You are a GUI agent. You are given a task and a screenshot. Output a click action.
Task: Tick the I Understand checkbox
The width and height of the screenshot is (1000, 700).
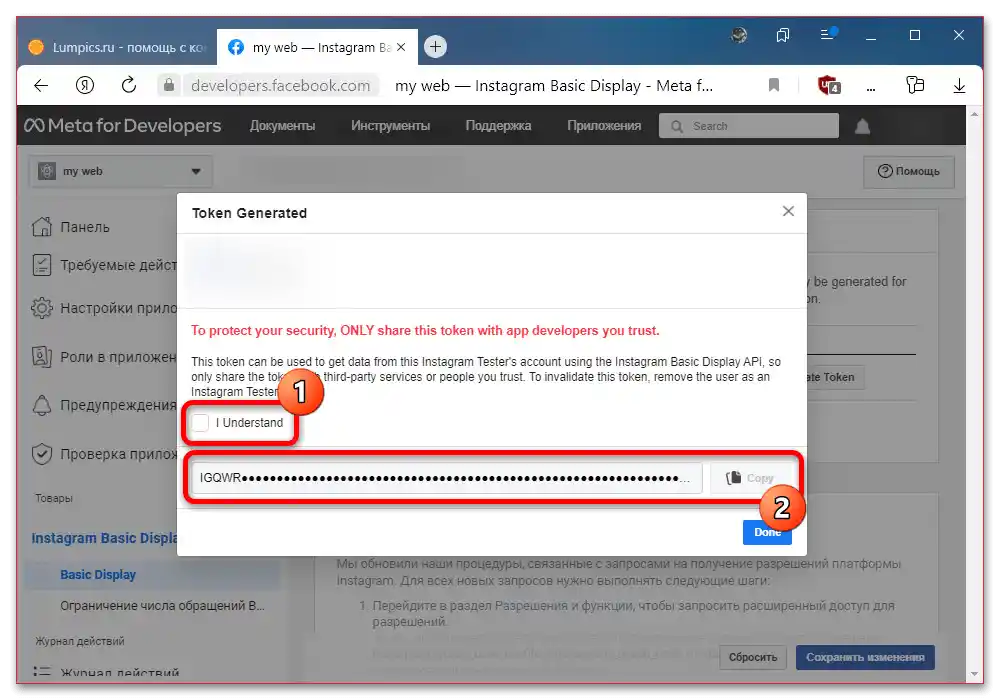(x=200, y=423)
